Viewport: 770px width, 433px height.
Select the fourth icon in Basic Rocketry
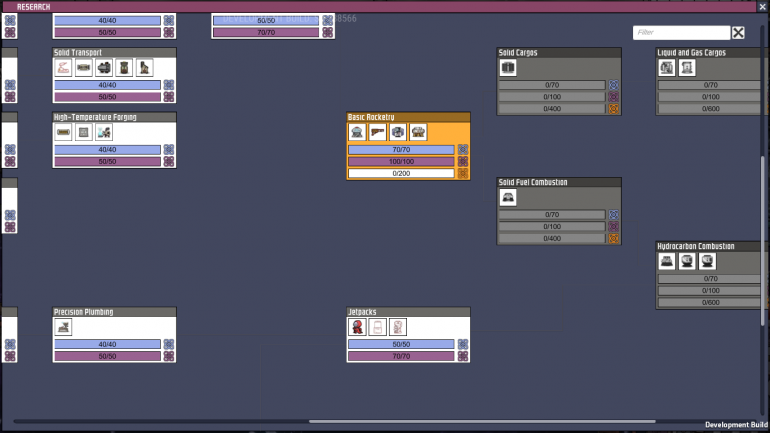(418, 132)
